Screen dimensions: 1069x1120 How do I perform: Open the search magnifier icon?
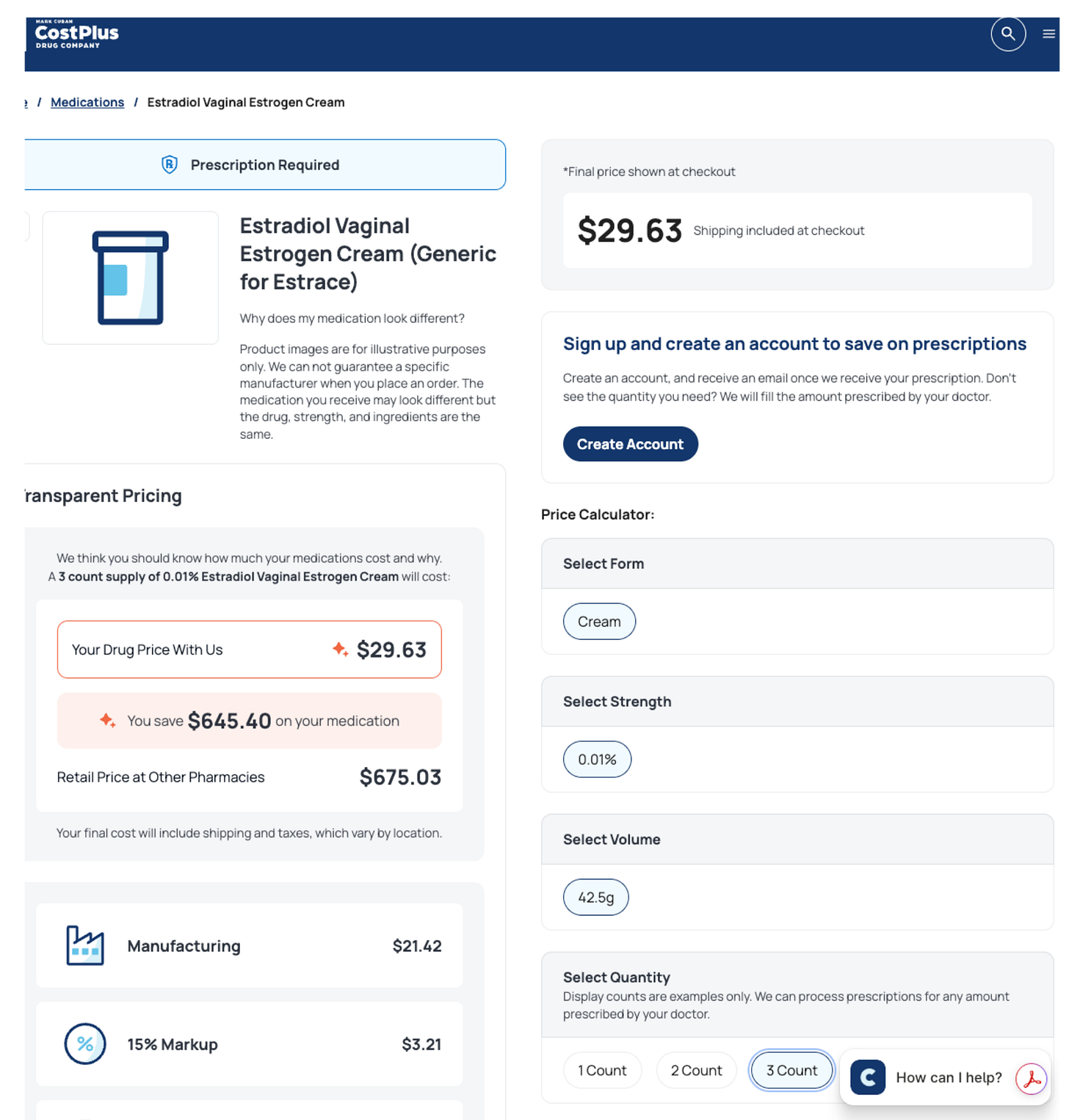[1007, 34]
